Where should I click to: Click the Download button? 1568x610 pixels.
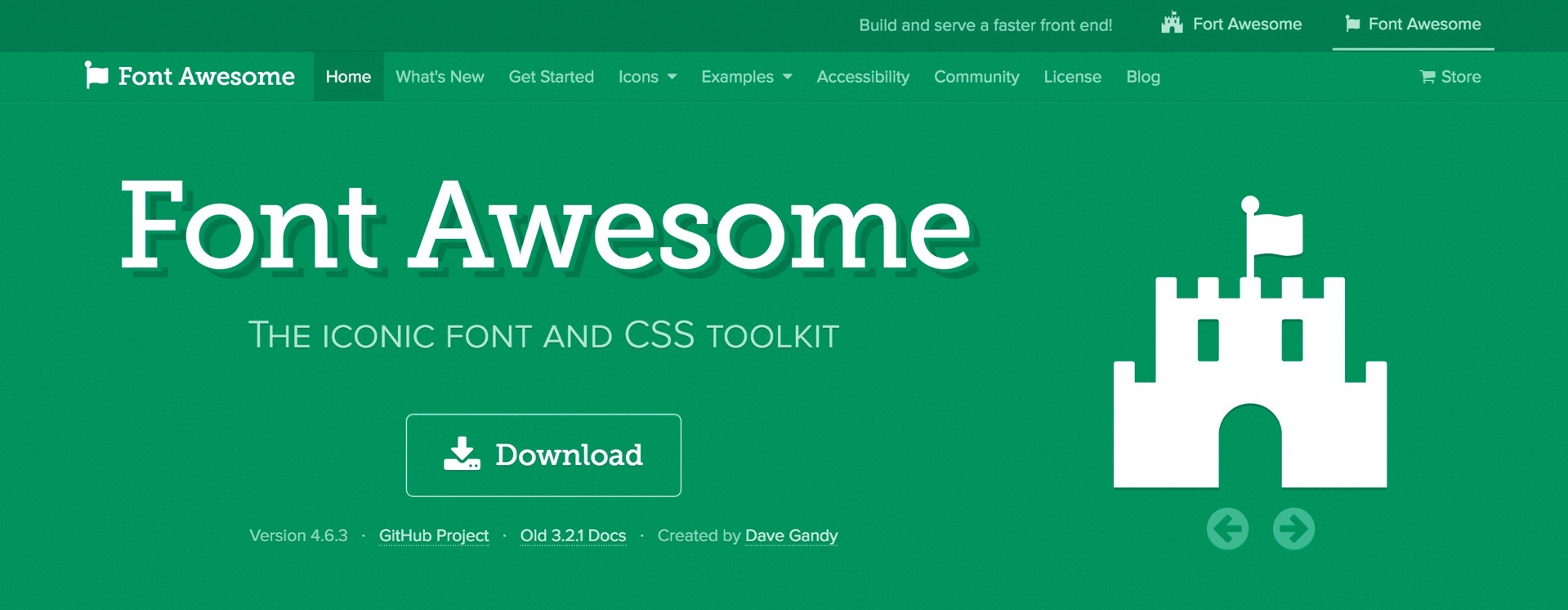543,455
